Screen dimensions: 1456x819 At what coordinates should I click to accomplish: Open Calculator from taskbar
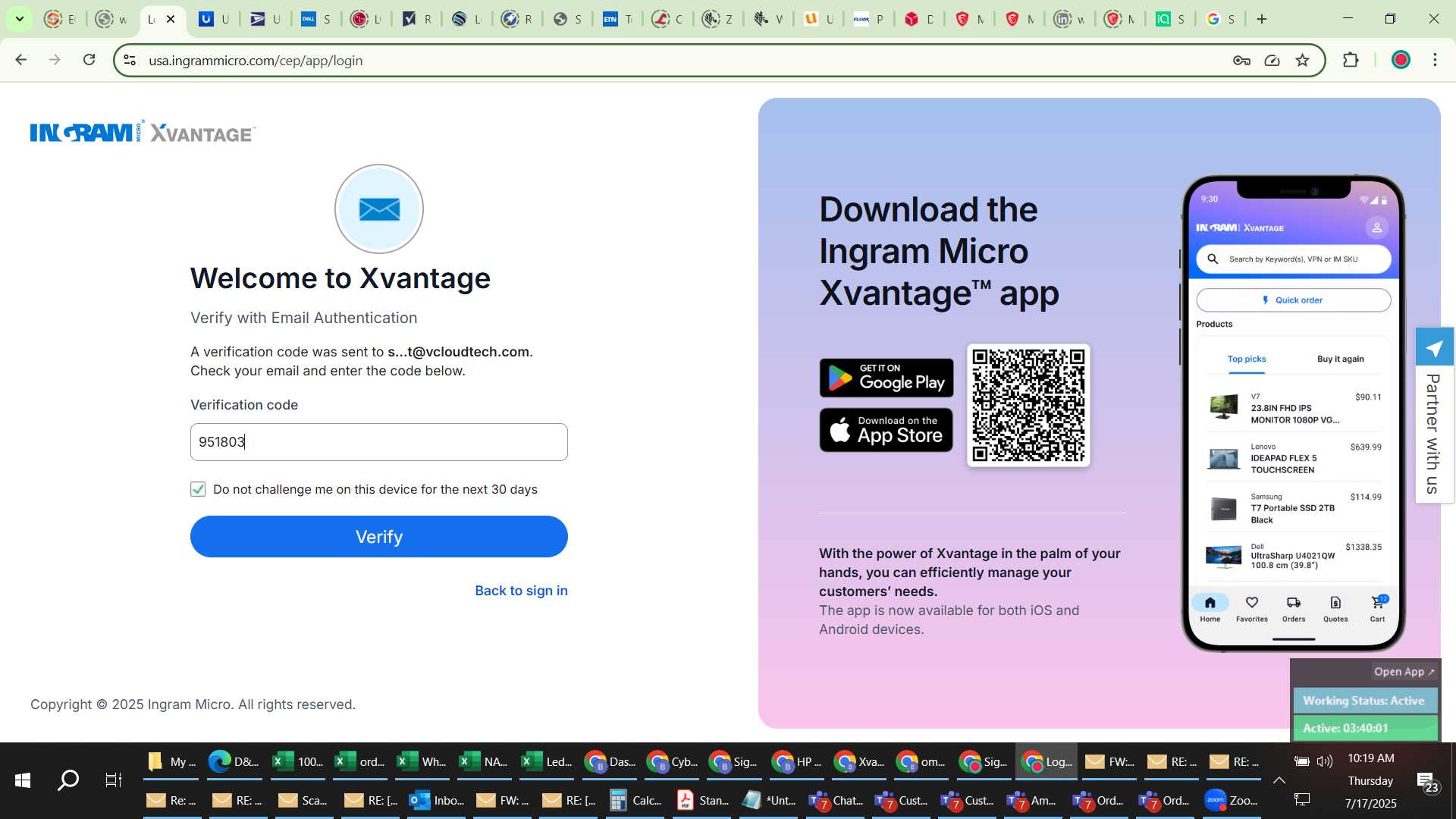pyautogui.click(x=636, y=800)
